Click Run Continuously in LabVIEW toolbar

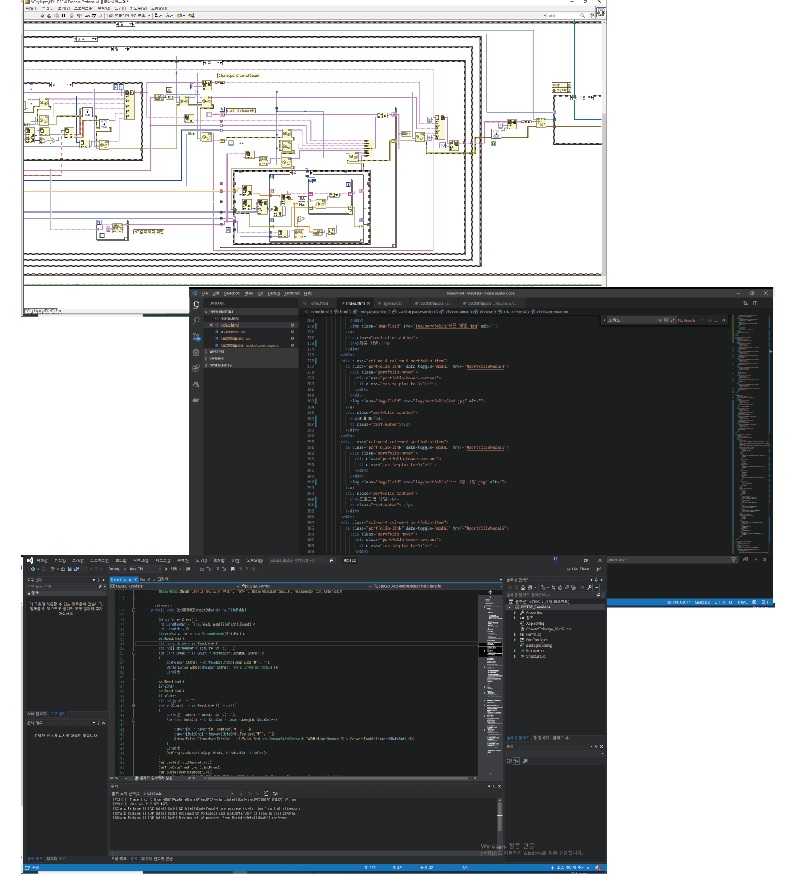49,15
